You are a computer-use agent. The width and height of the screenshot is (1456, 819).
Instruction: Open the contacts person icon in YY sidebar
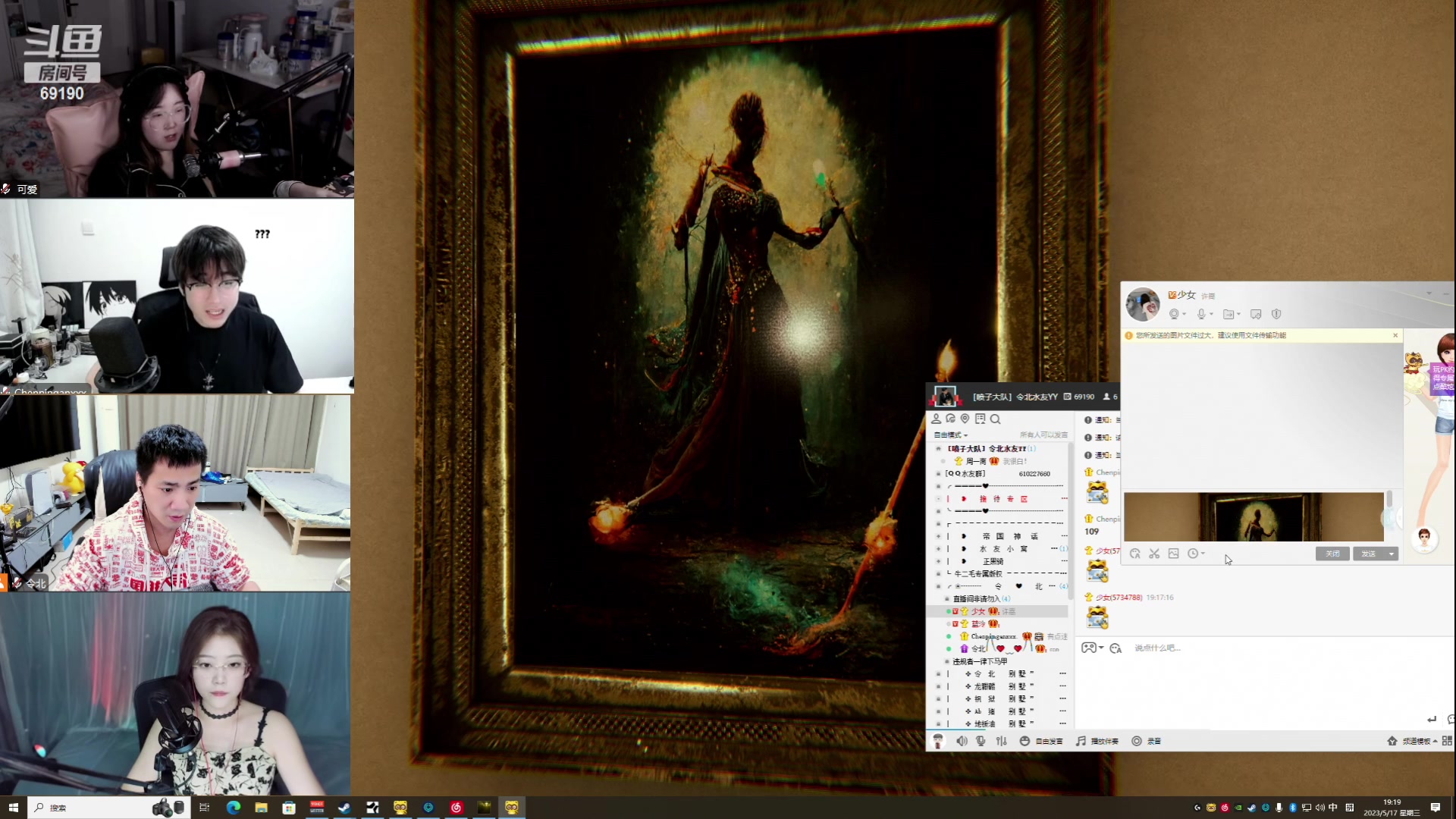click(x=936, y=419)
